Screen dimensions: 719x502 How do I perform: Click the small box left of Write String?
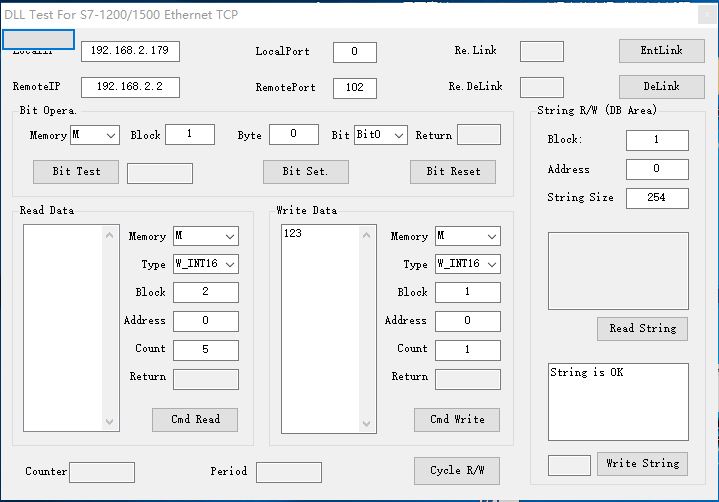tap(569, 465)
